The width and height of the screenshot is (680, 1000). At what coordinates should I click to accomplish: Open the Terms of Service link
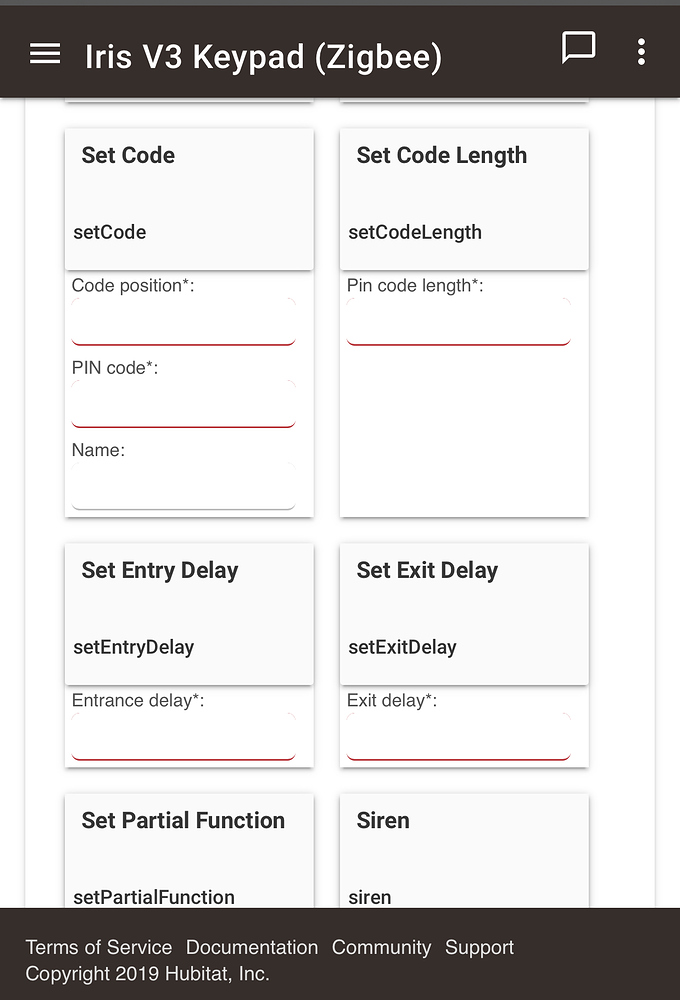coord(98,947)
